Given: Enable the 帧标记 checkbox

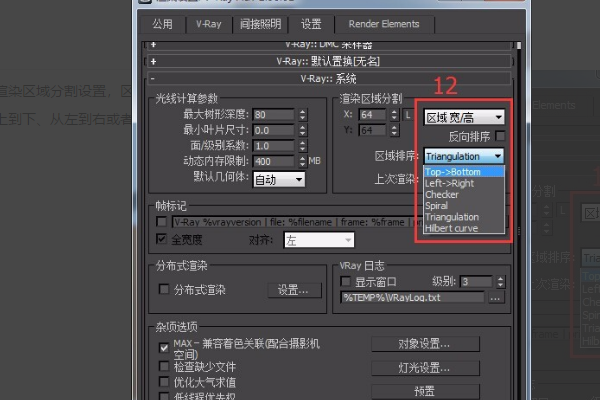Looking at the screenshot, I should [161, 222].
